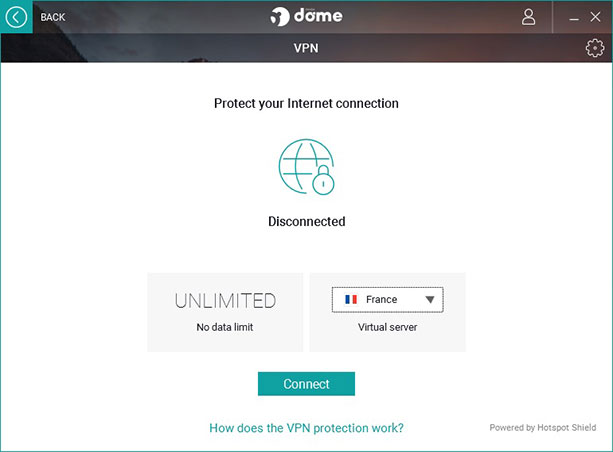Click the Virtual server label

(387, 327)
